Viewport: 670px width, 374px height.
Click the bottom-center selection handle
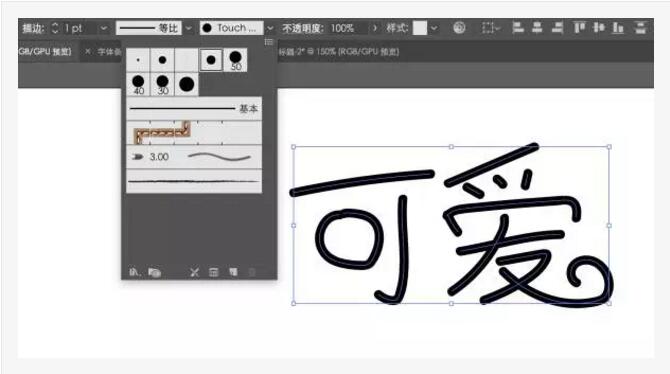coord(451,303)
